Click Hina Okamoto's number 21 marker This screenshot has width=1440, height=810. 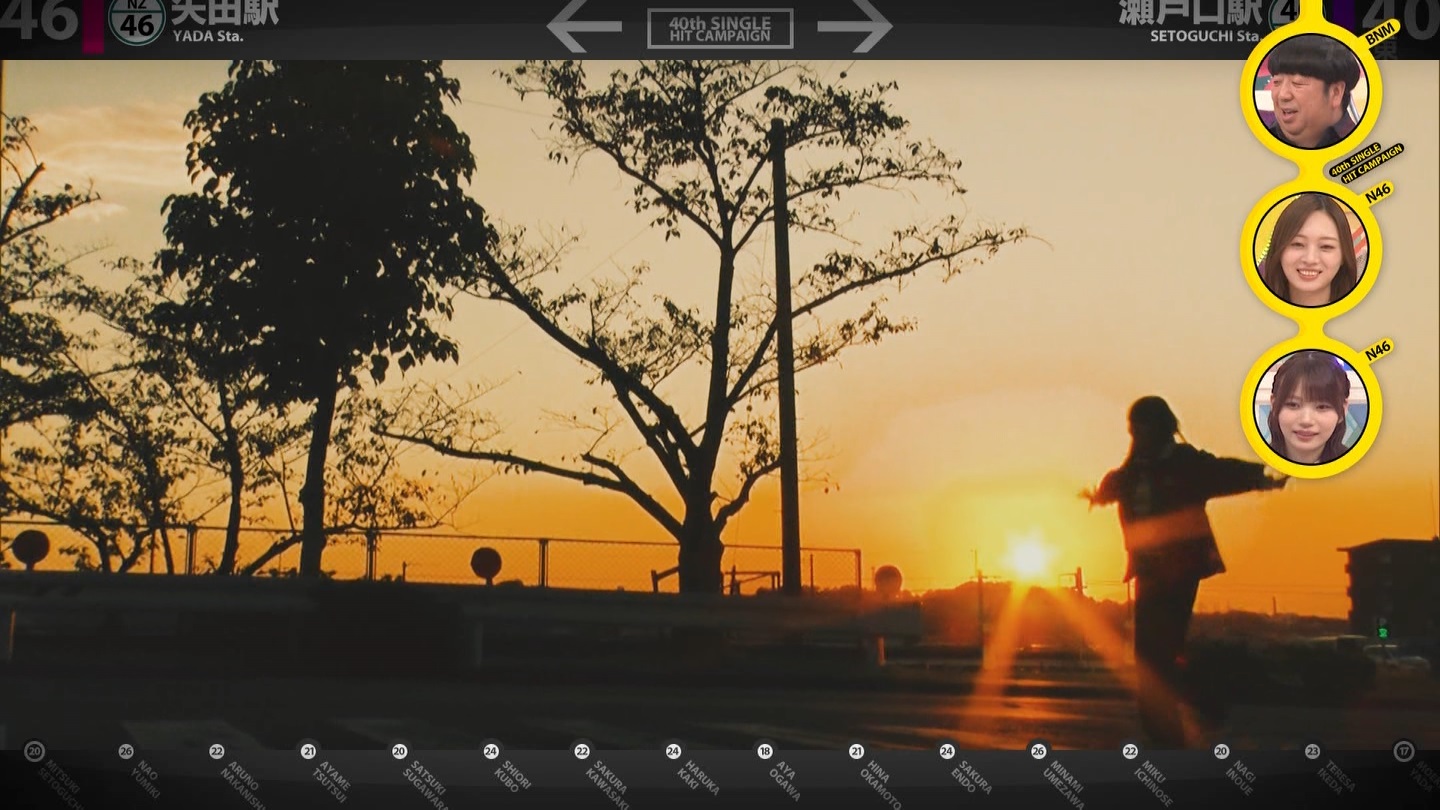856,751
